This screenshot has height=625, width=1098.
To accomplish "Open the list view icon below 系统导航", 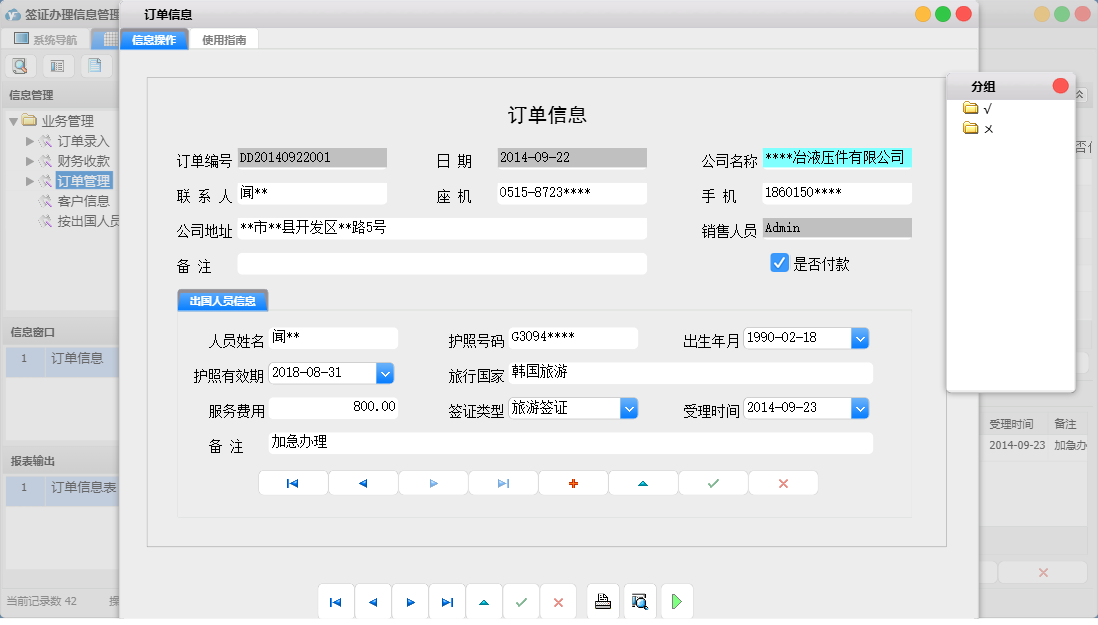I will [x=57, y=65].
